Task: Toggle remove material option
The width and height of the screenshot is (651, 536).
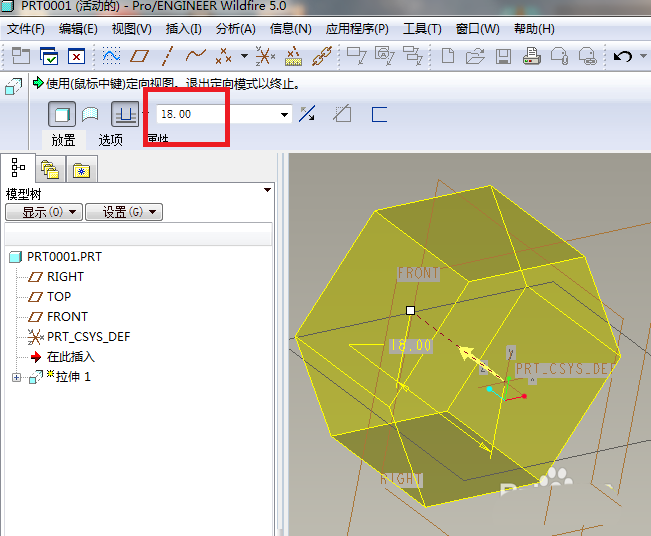Action: pos(343,114)
